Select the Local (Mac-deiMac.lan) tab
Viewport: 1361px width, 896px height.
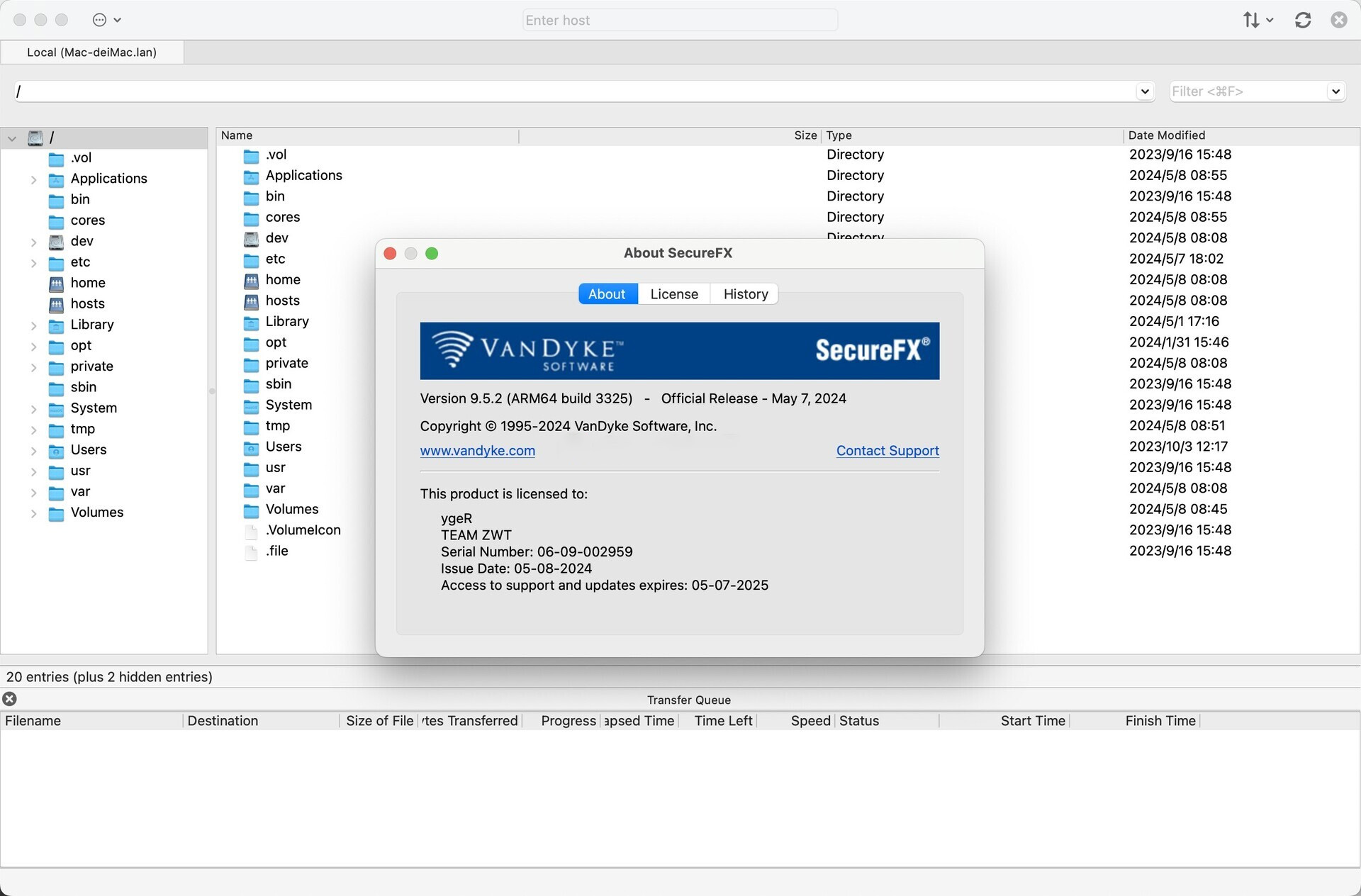pyautogui.click(x=91, y=52)
